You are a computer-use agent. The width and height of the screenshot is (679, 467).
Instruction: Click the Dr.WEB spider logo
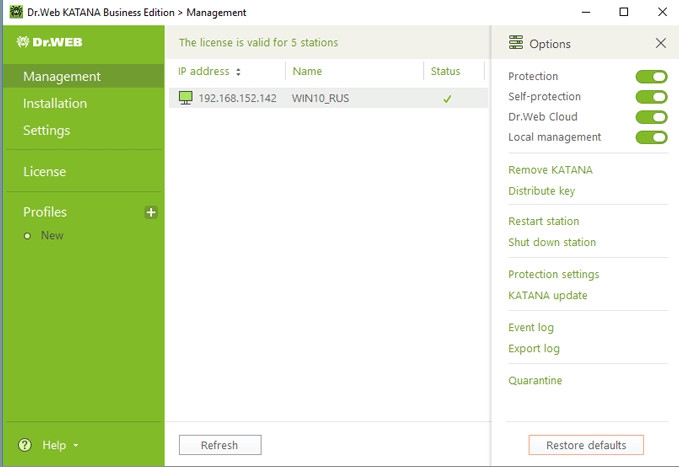tap(49, 42)
